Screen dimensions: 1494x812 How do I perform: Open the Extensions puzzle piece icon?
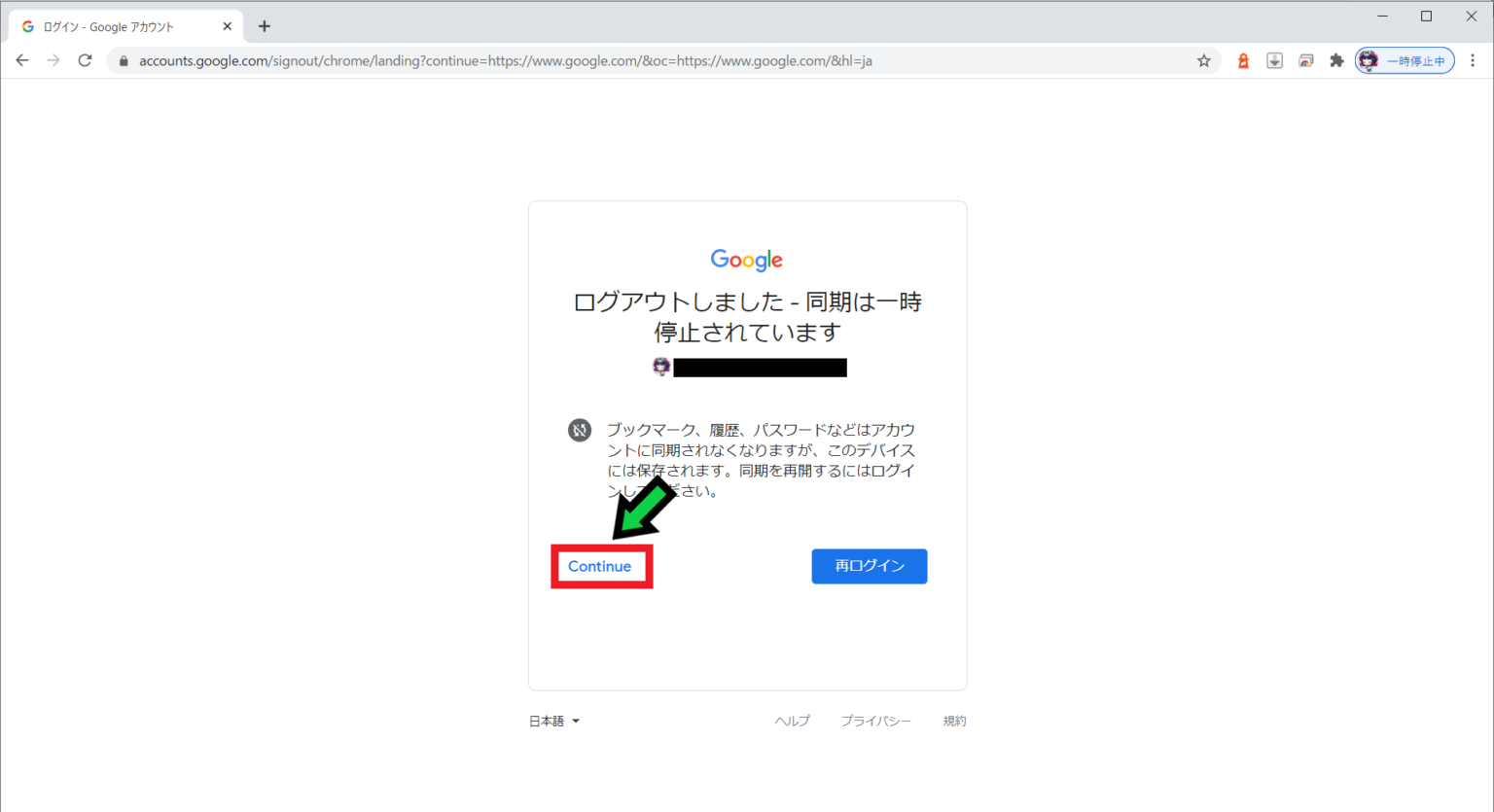tap(1336, 60)
